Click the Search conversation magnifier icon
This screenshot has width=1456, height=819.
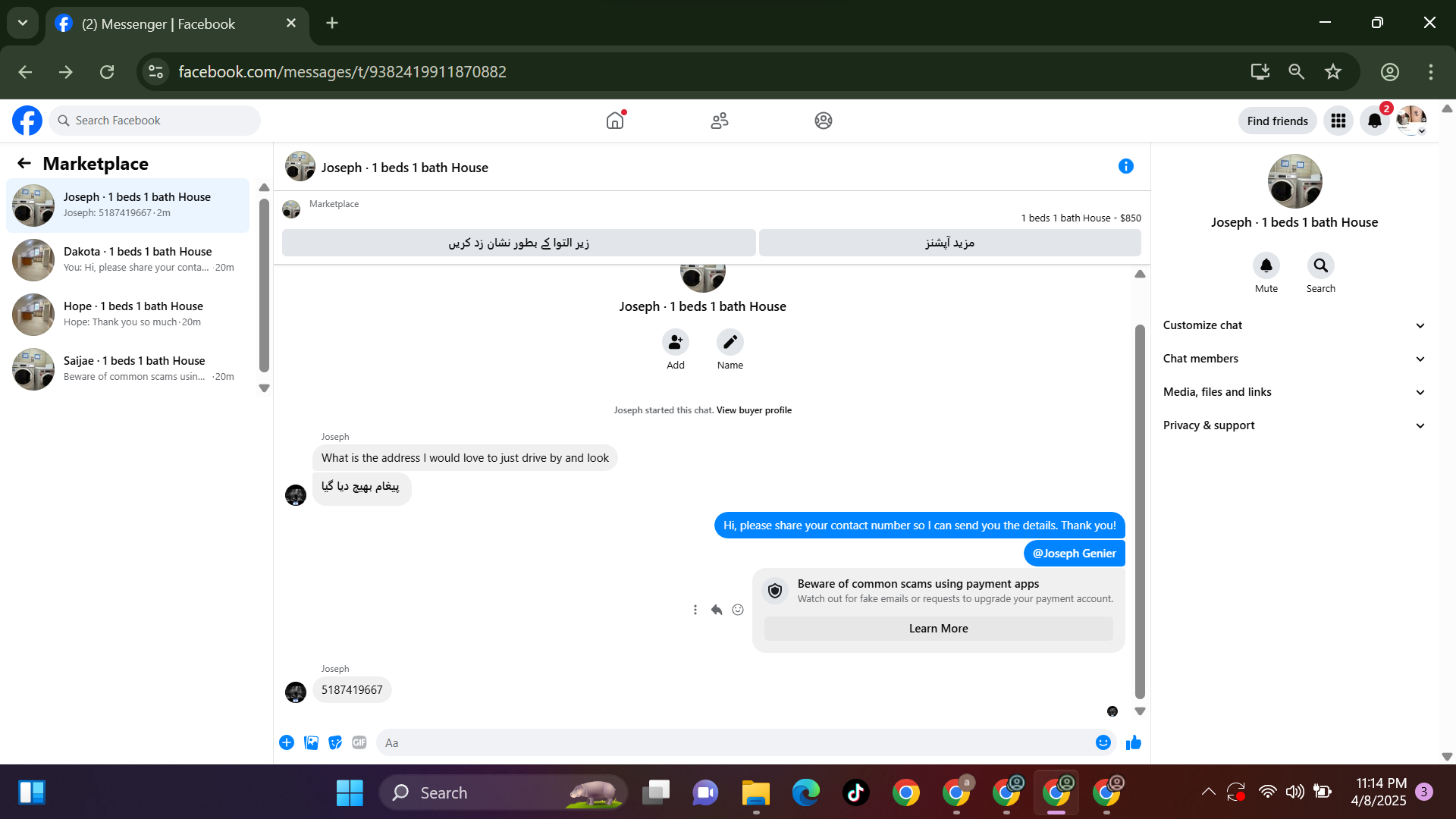coord(1320,265)
